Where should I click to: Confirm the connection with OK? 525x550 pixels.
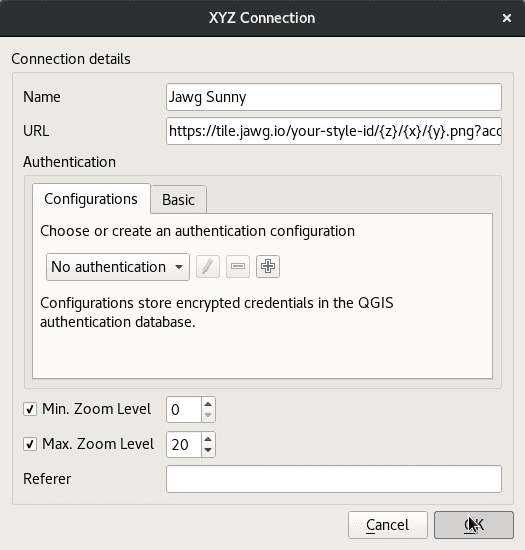click(x=474, y=525)
